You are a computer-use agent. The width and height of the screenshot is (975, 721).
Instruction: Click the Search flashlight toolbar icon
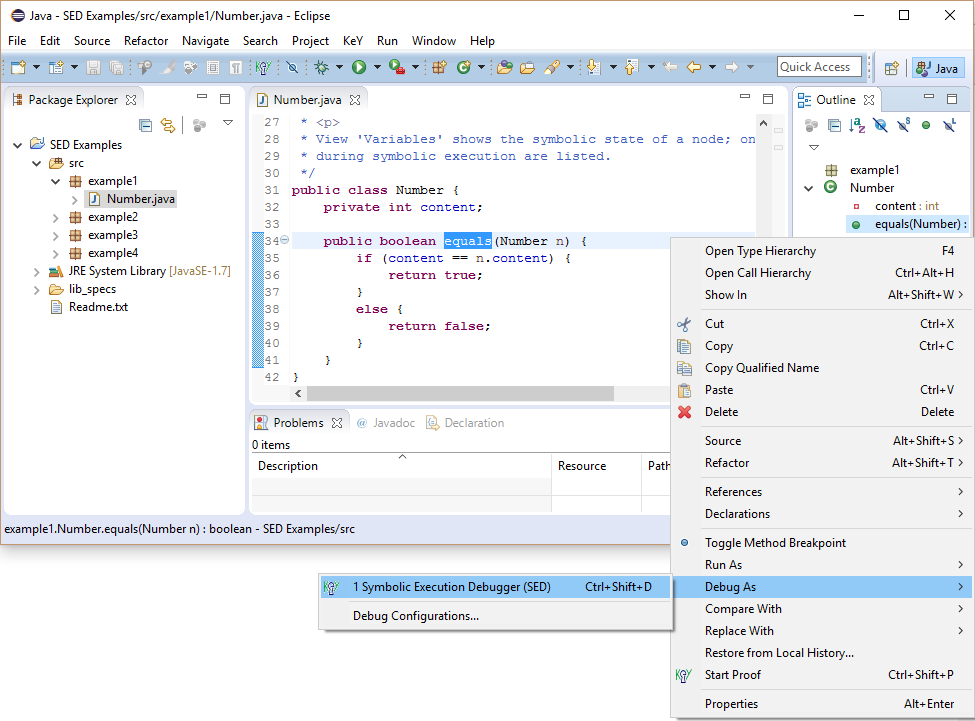[x=552, y=67]
